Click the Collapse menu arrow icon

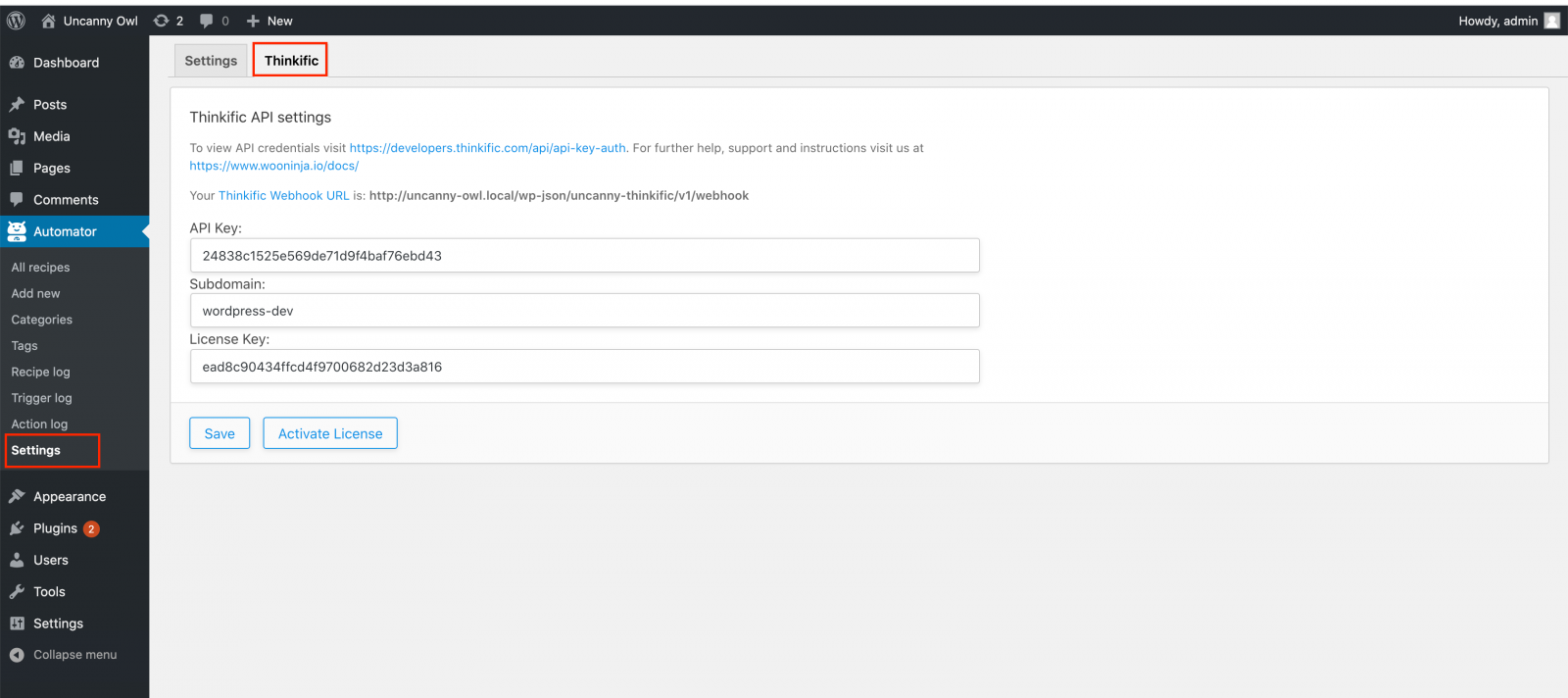17,655
